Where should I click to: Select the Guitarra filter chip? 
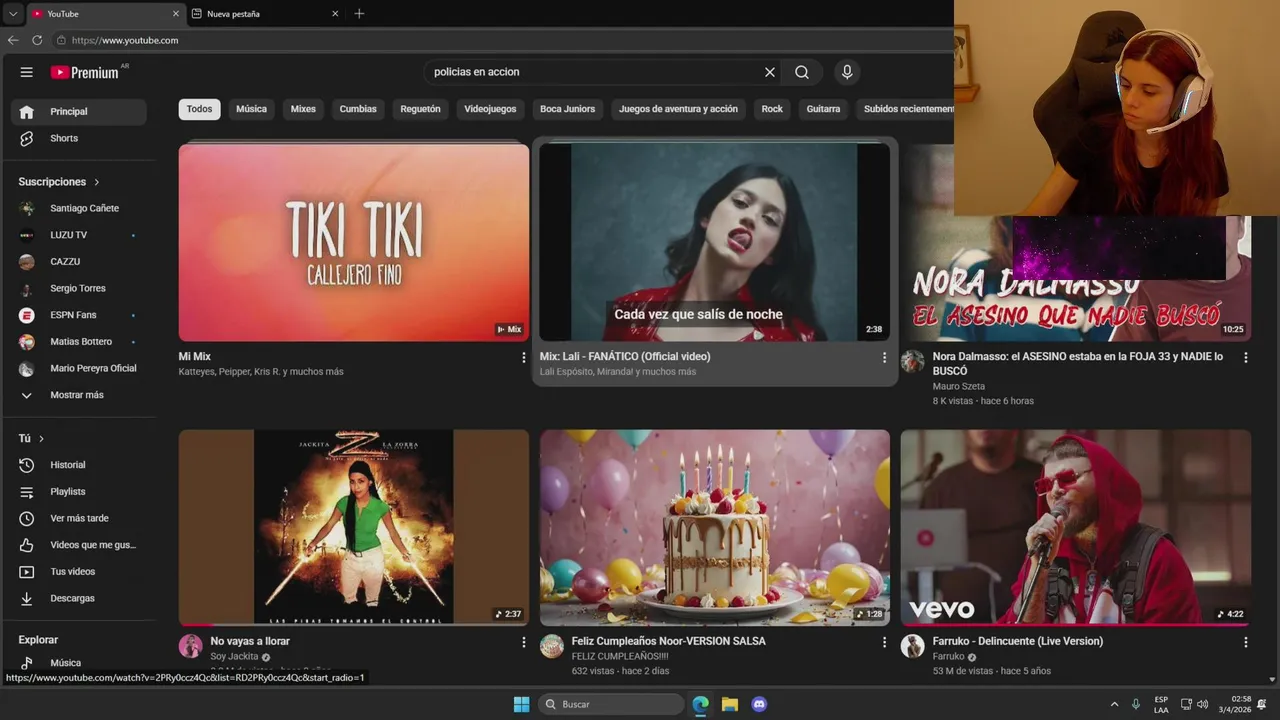pos(823,109)
